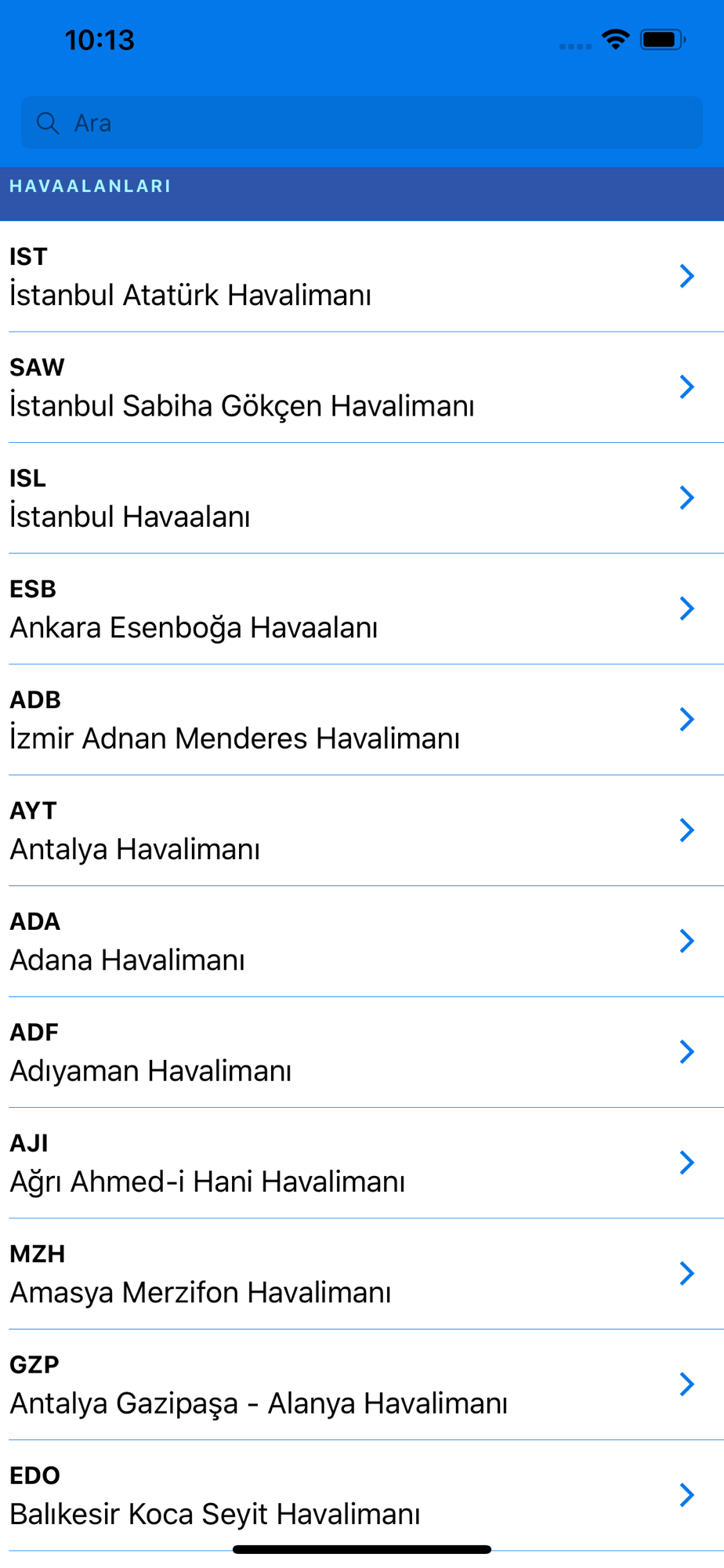Open chevron for Sabiha Gökçen row

pyautogui.click(x=687, y=387)
